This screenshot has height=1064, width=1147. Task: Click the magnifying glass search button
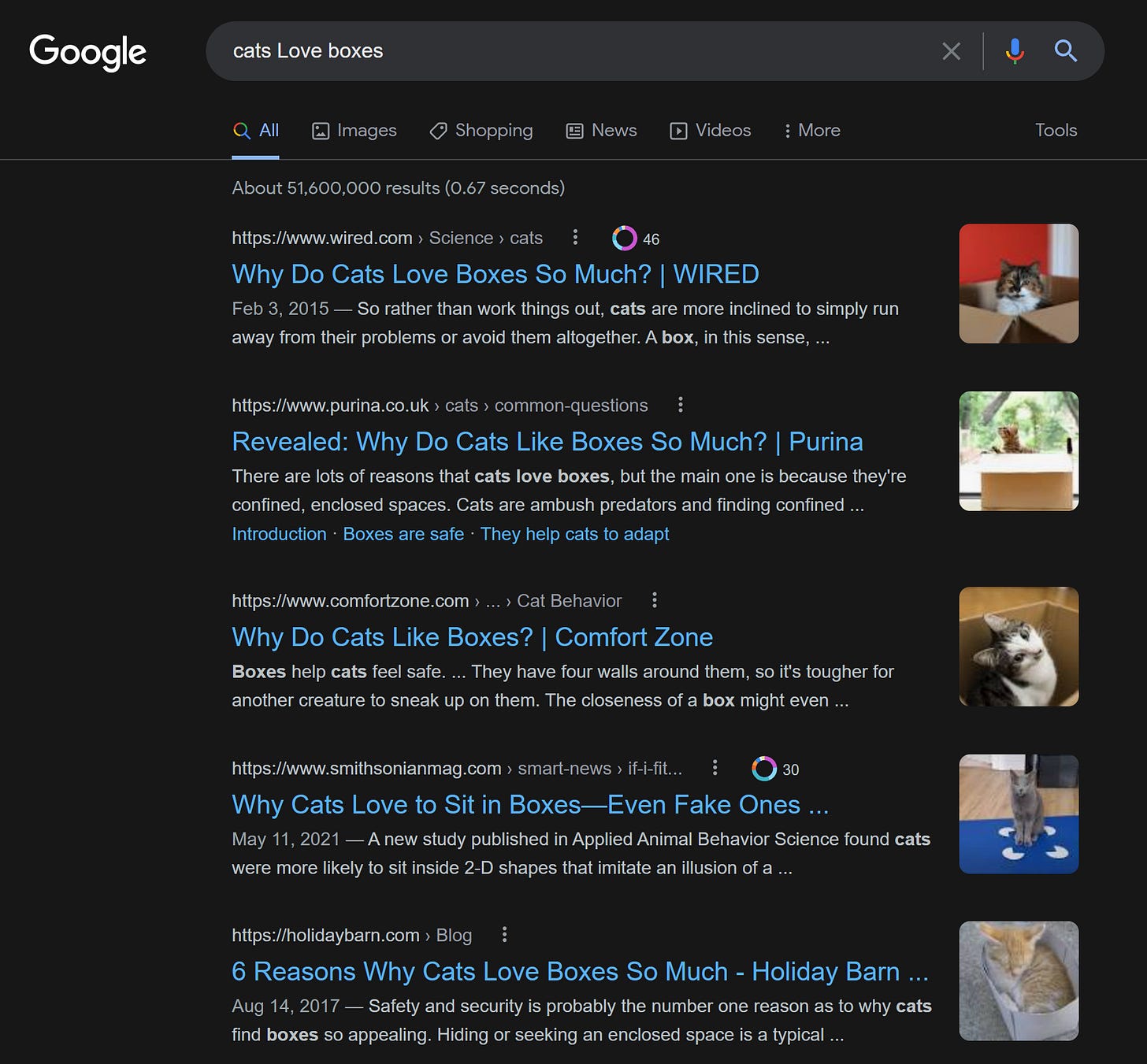1065,51
